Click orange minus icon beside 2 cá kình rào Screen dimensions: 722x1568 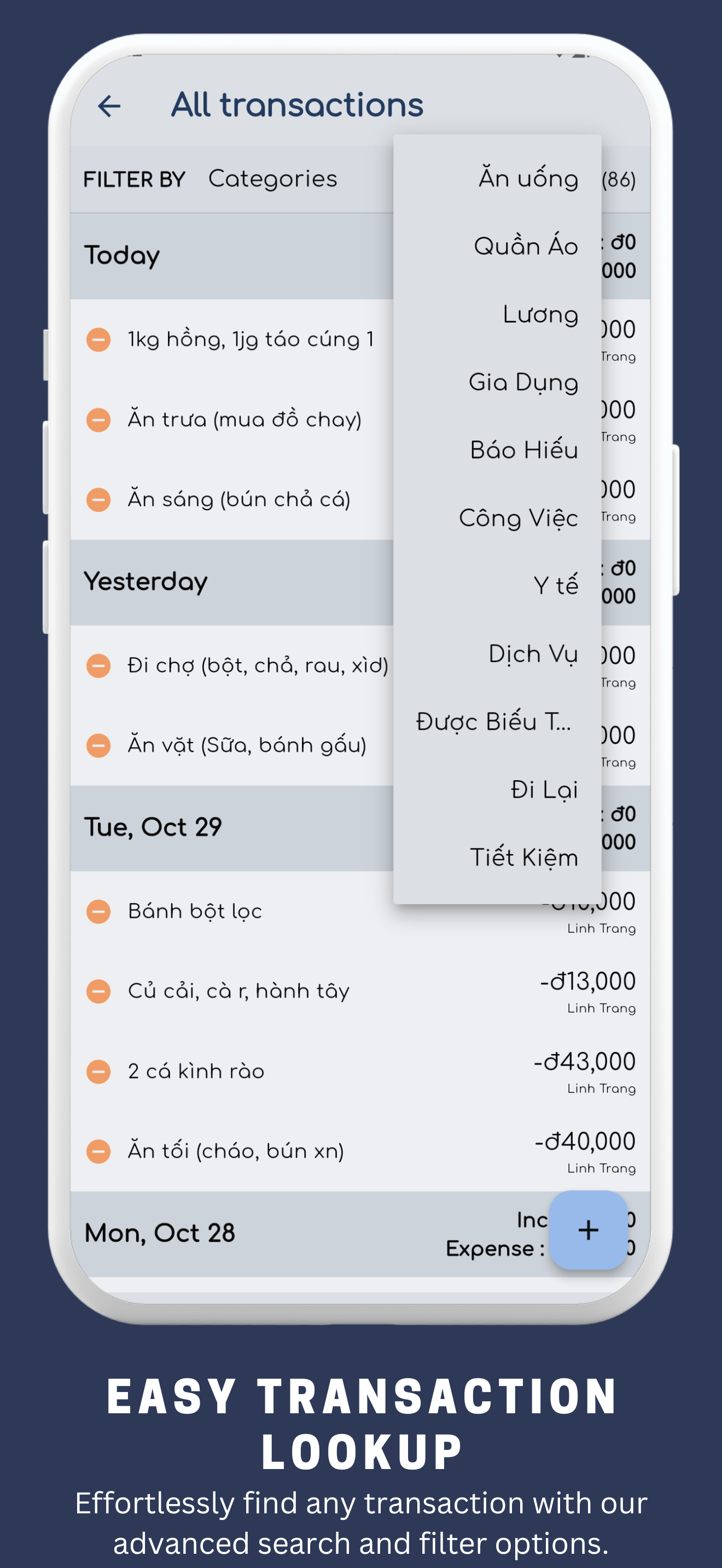[98, 1072]
